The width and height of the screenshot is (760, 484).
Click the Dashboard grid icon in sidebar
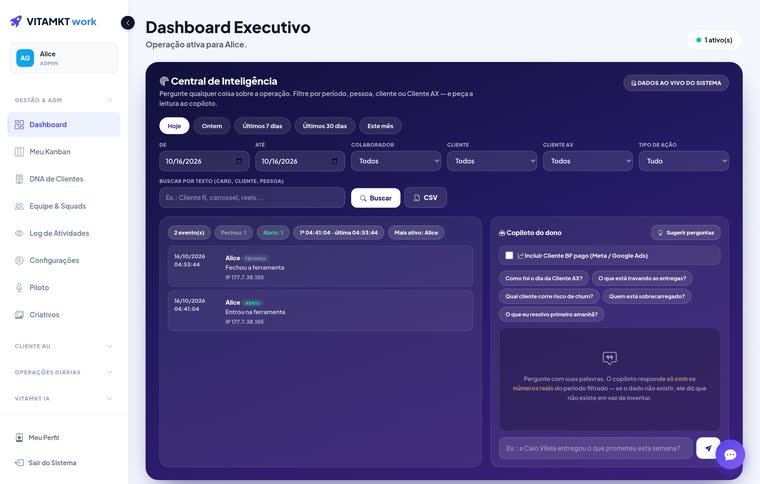coord(19,125)
